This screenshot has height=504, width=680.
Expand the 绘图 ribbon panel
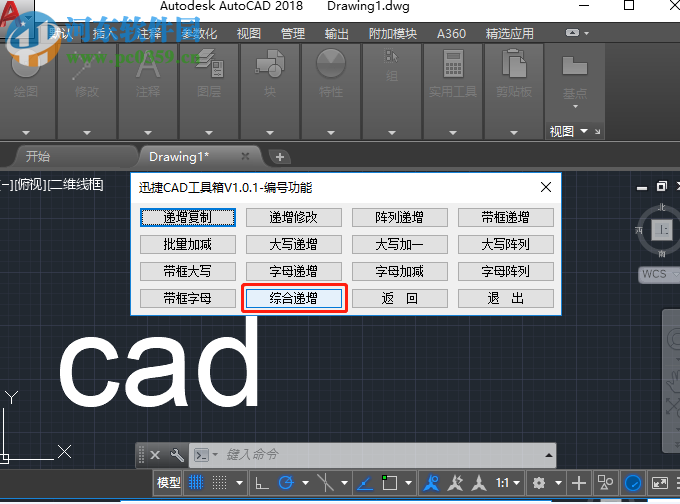[x=26, y=133]
